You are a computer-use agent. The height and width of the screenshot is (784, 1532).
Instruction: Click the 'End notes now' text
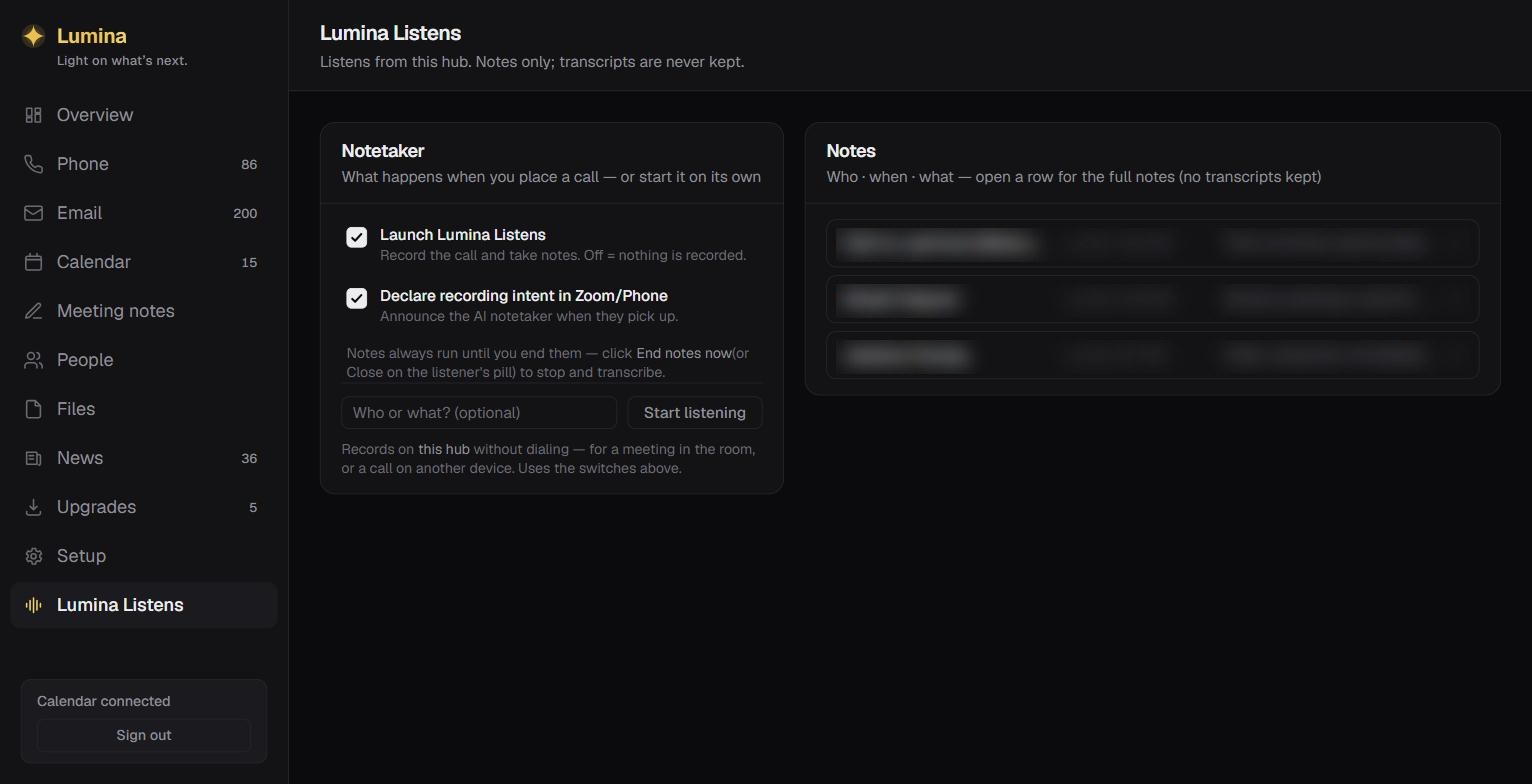(684, 353)
